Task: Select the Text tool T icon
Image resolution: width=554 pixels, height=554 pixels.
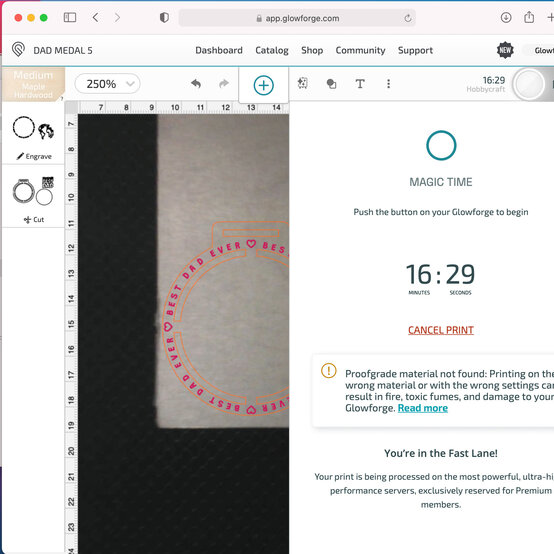Action: point(360,84)
